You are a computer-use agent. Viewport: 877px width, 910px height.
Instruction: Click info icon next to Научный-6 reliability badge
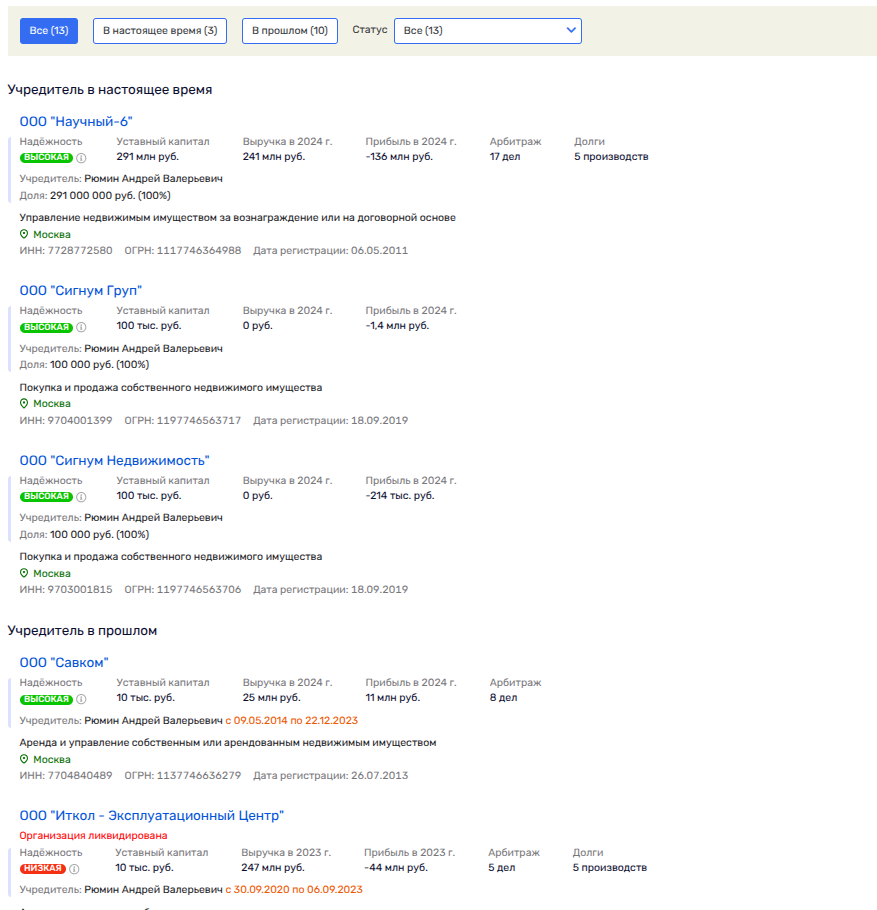point(82,158)
